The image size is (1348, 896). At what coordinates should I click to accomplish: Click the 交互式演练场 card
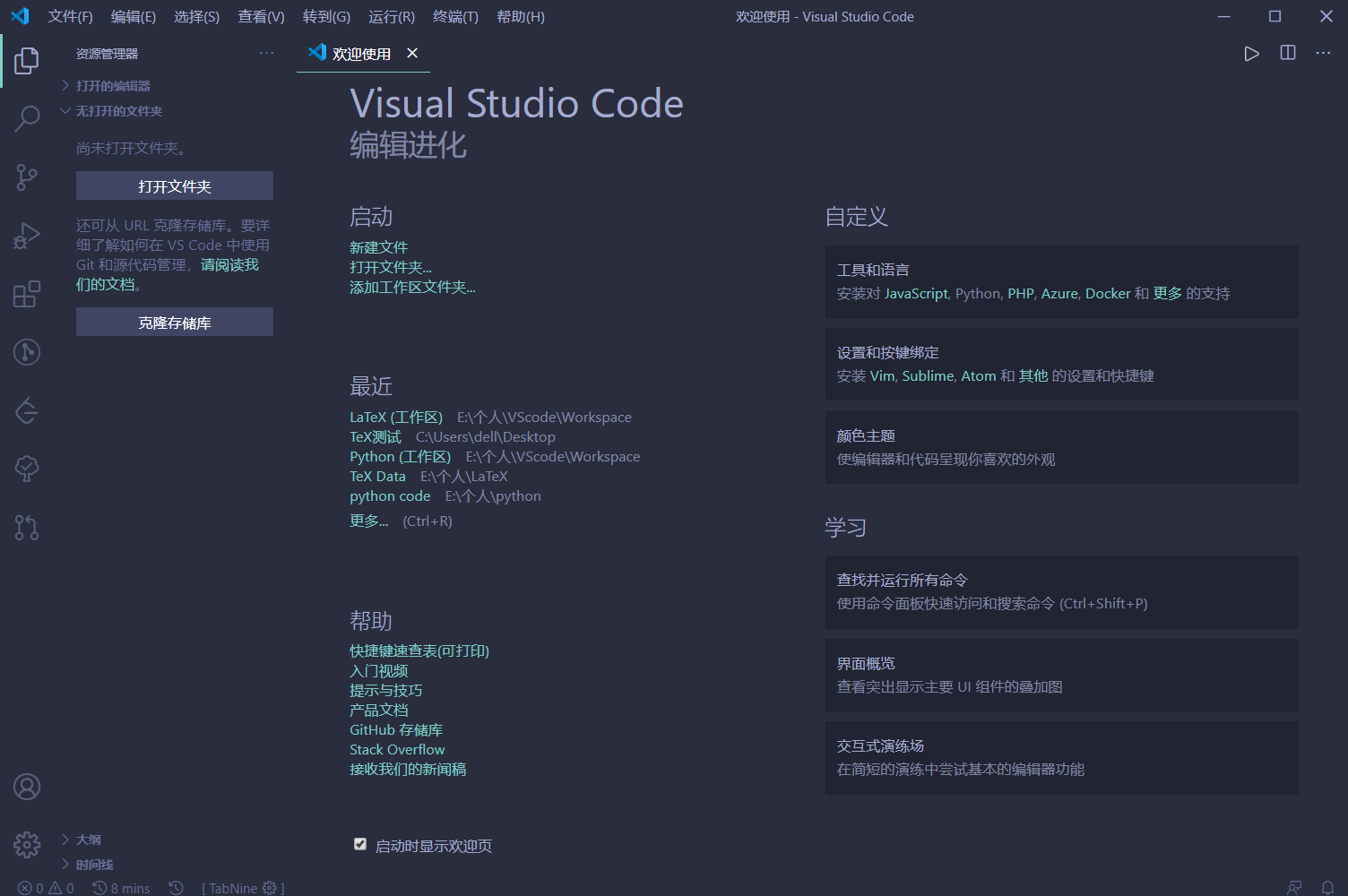coord(1062,757)
